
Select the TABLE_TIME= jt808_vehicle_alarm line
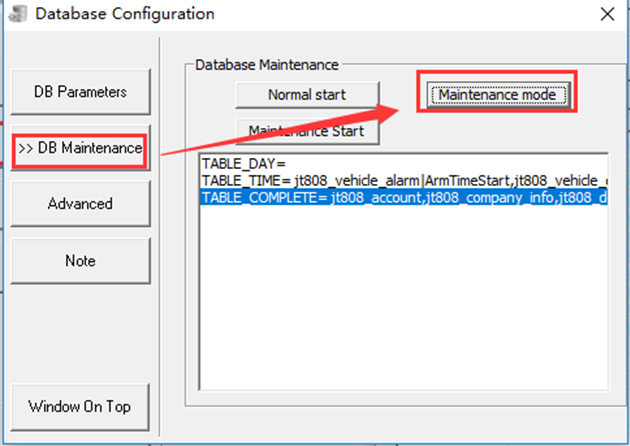pos(403,181)
